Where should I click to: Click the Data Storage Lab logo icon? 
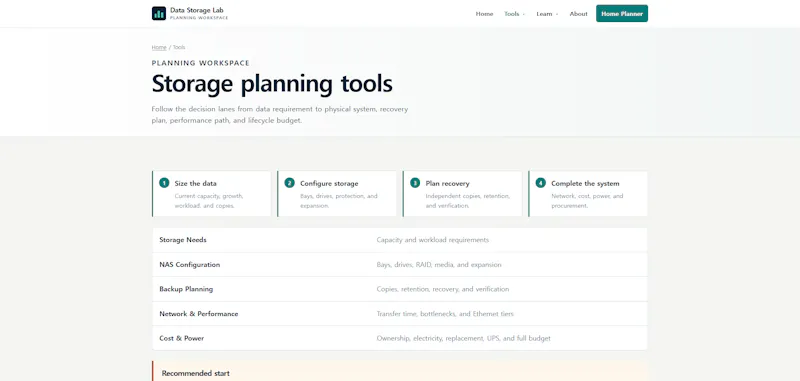159,13
